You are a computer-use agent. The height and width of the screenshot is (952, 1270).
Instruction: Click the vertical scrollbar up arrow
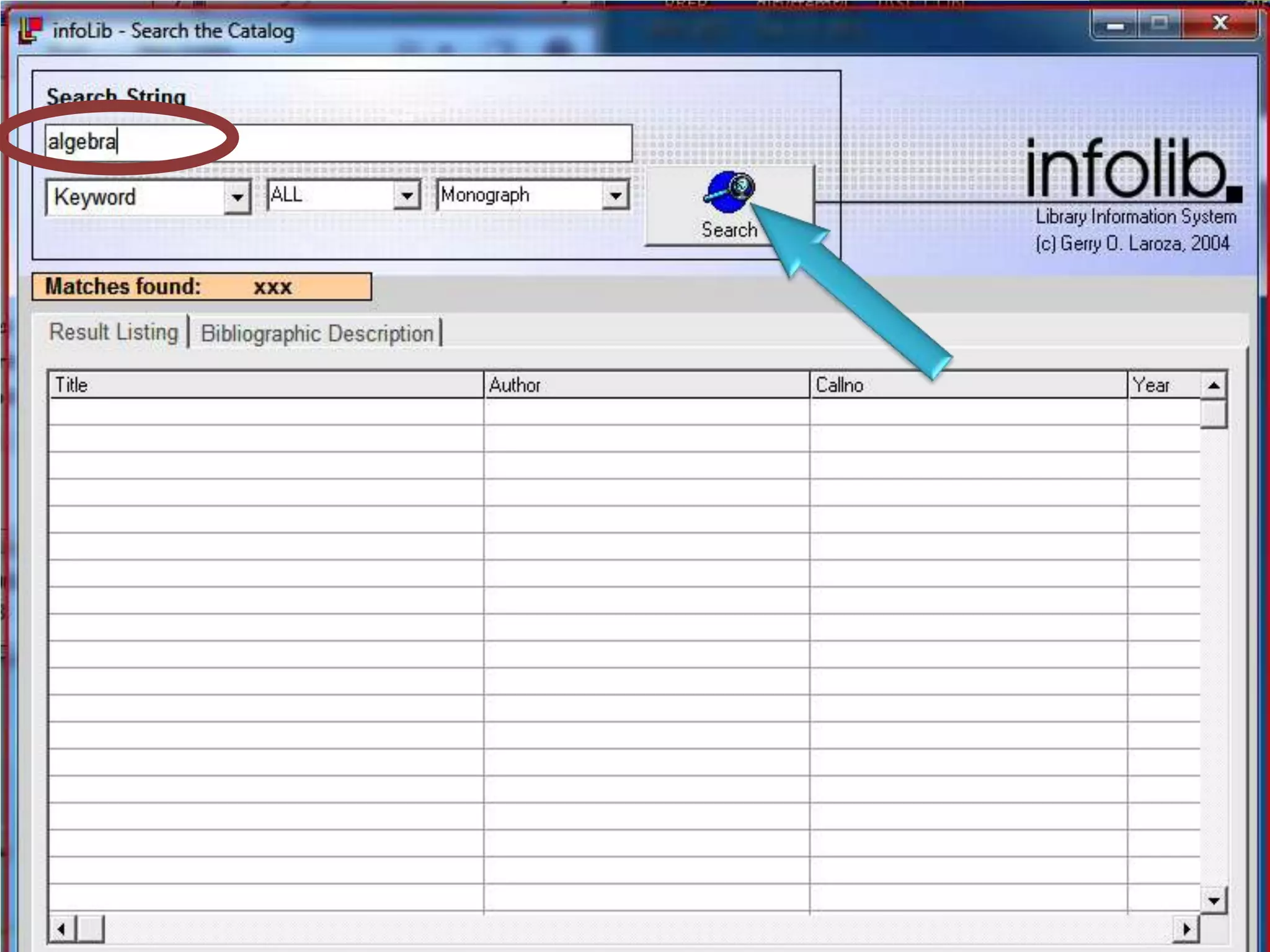point(1214,386)
